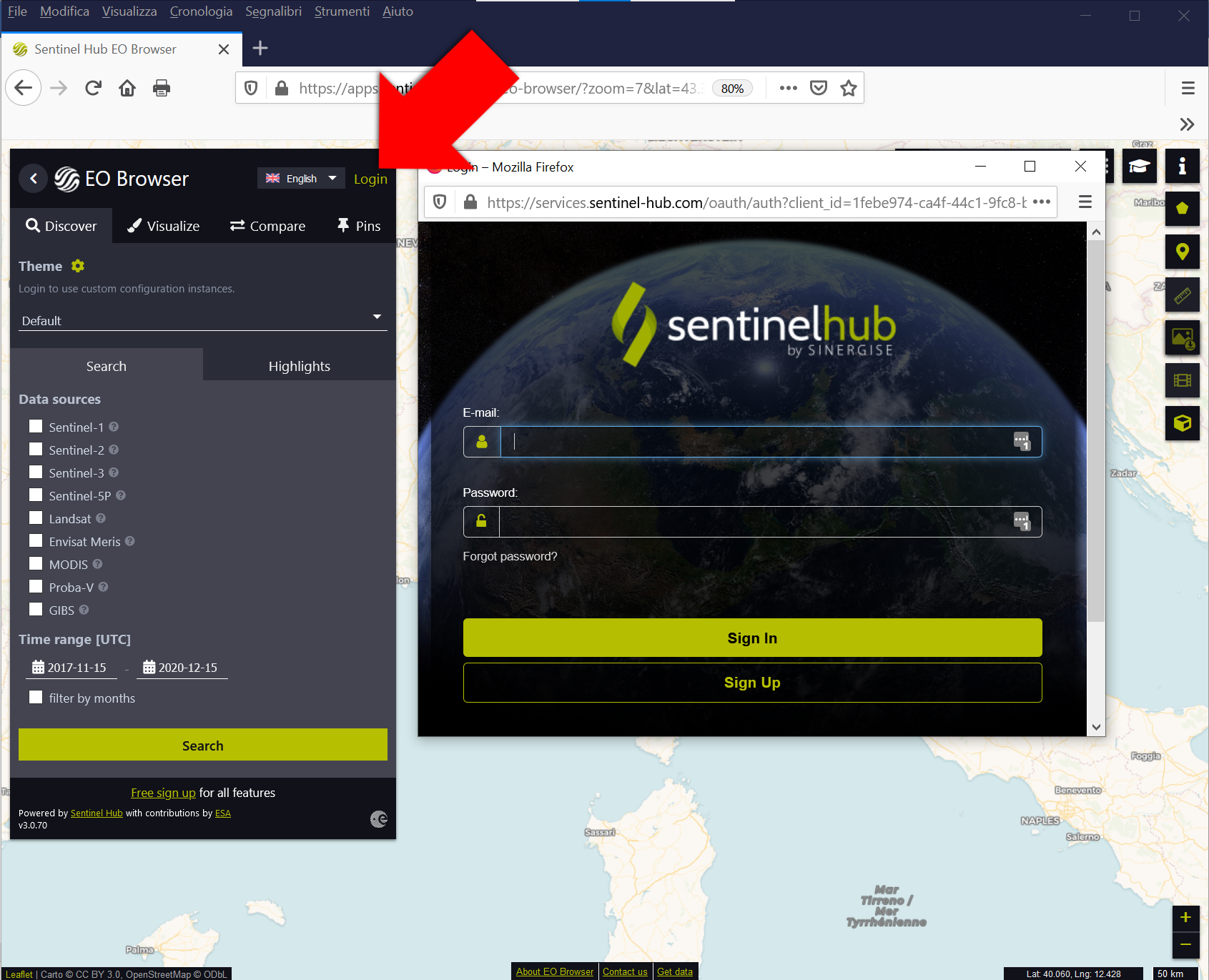Open the download image tool

[x=1183, y=337]
